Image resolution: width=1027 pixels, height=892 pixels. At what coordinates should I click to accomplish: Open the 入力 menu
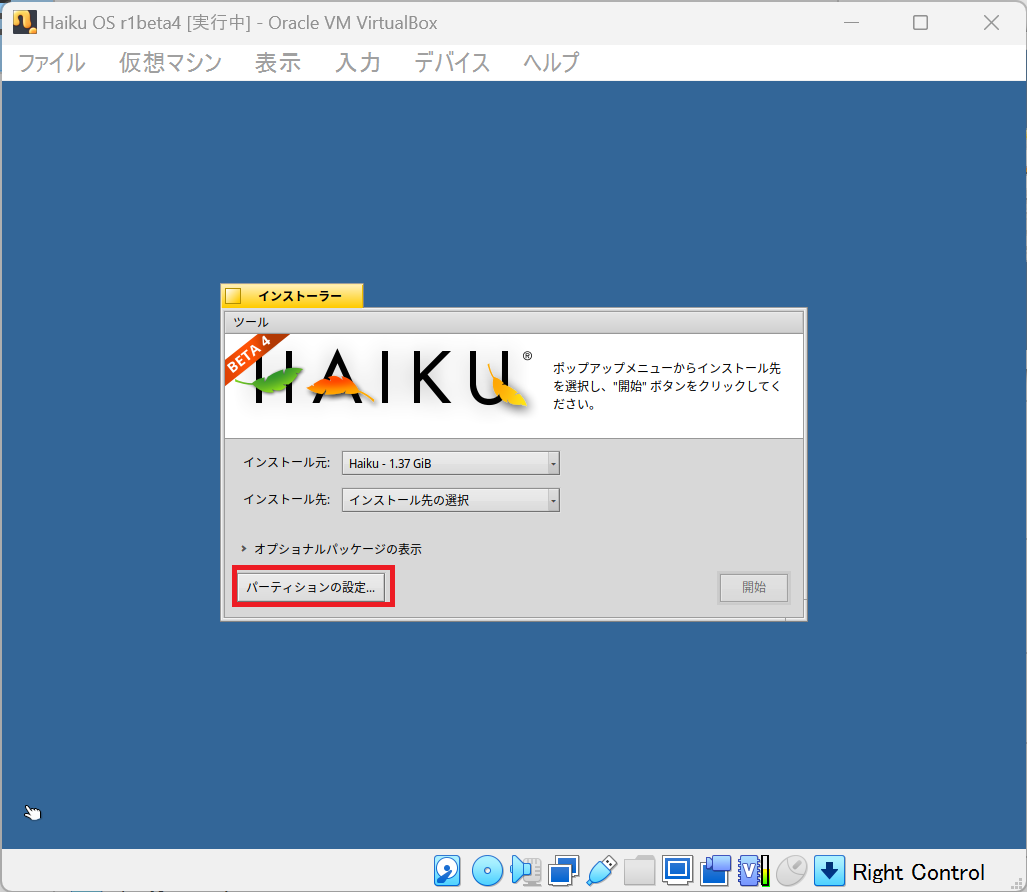coord(358,63)
